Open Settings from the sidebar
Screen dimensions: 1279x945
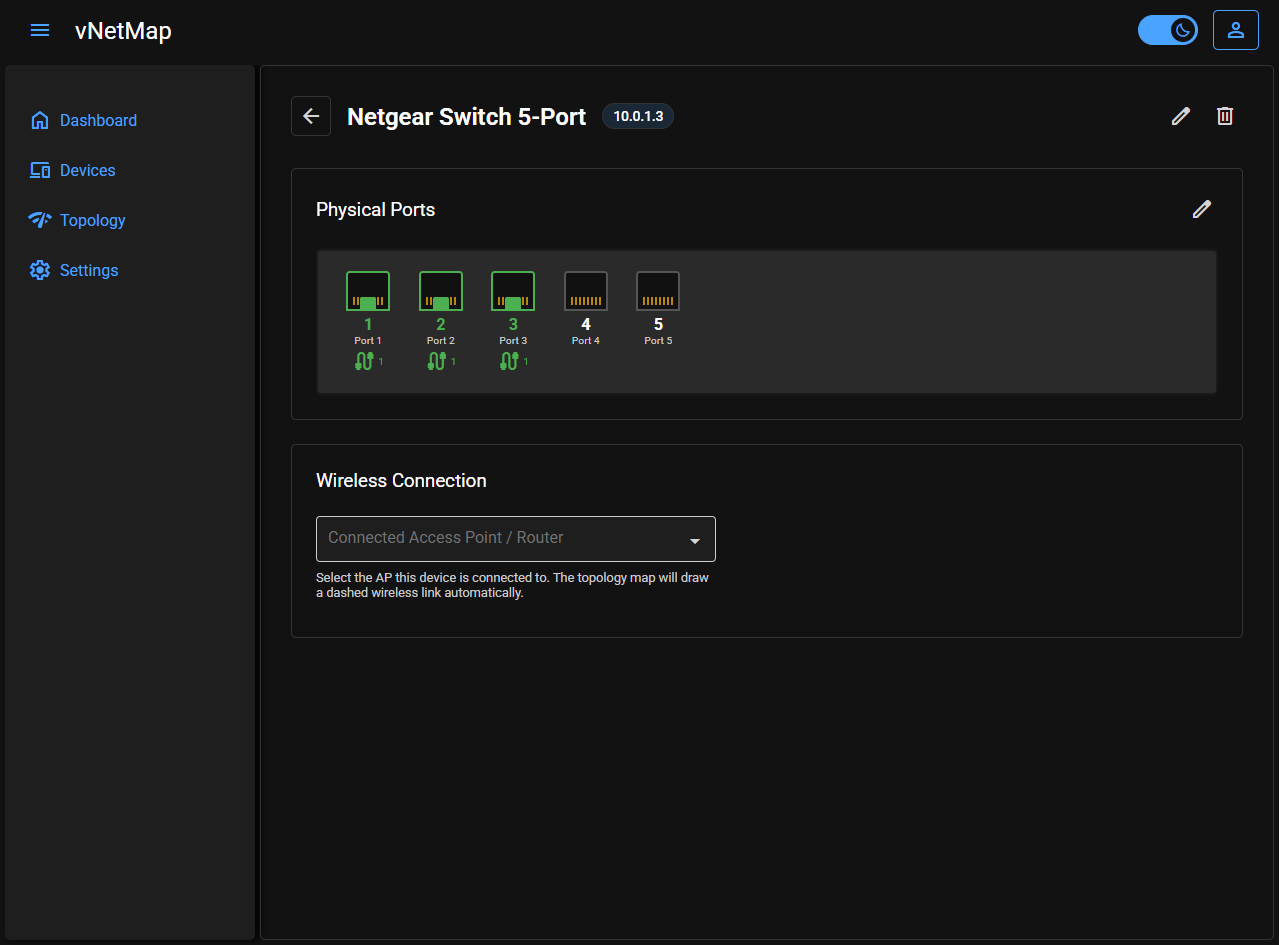(x=89, y=270)
